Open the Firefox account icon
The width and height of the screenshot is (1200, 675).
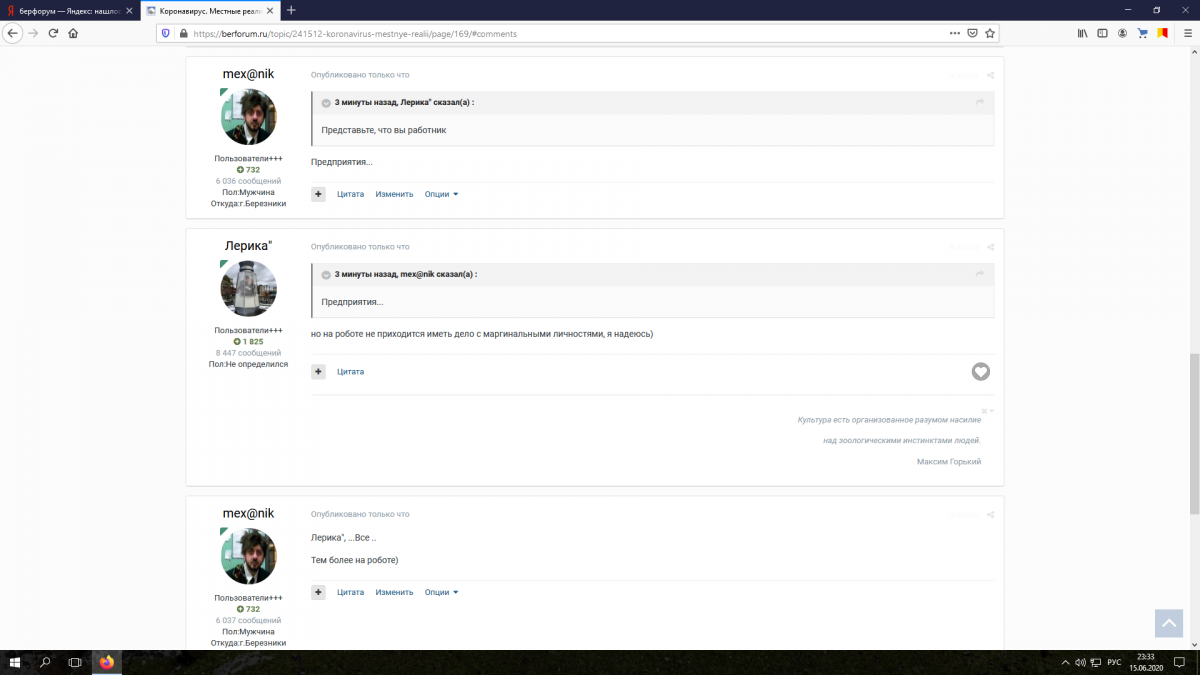coord(1123,33)
